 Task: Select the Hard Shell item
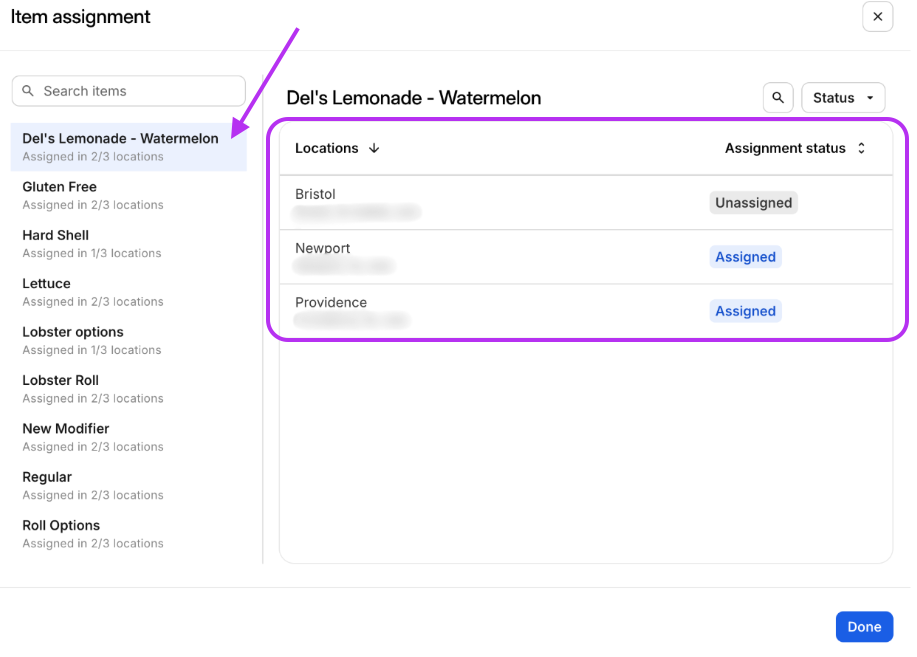129,244
